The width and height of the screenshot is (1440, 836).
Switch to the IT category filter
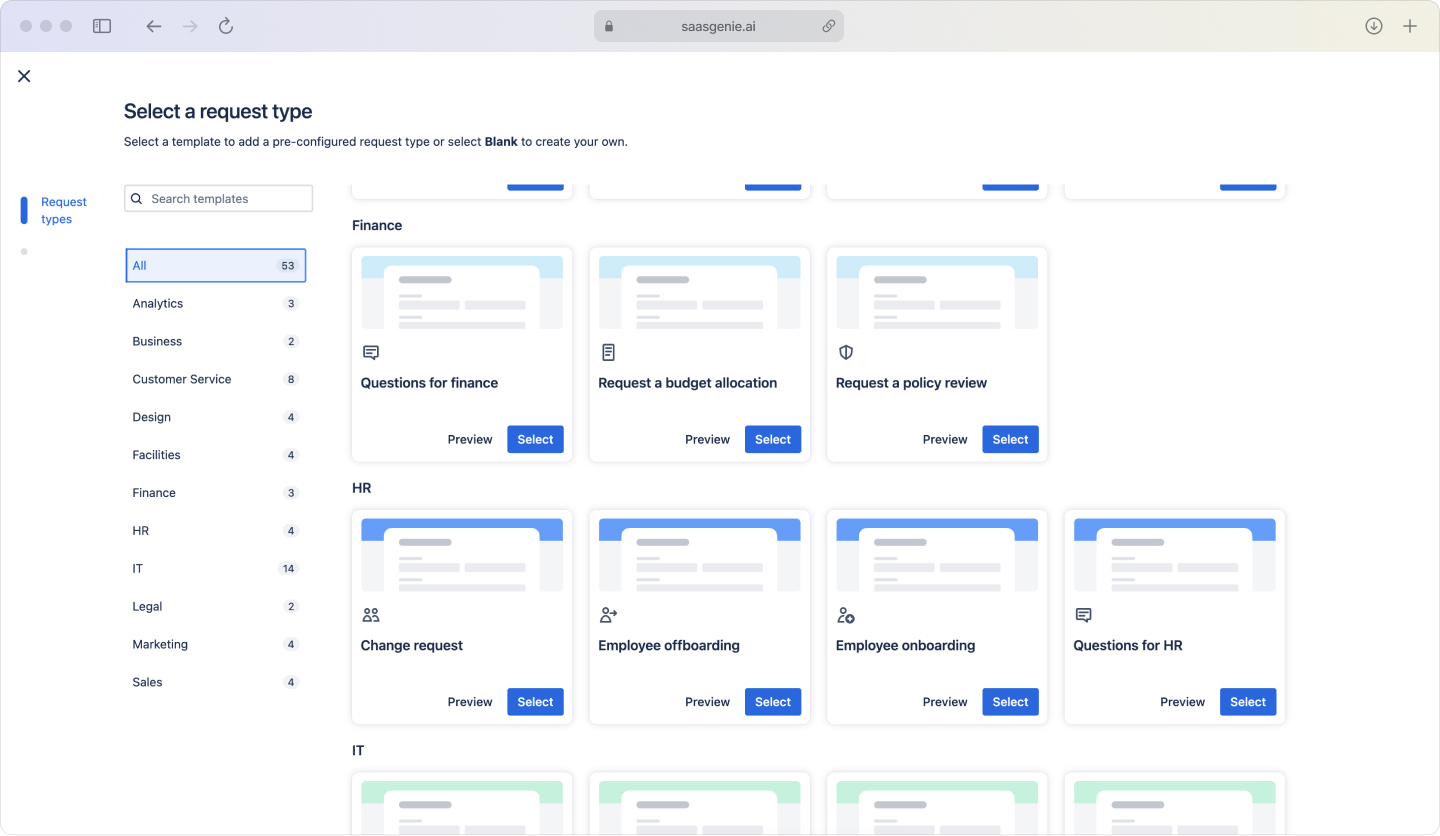(x=137, y=568)
